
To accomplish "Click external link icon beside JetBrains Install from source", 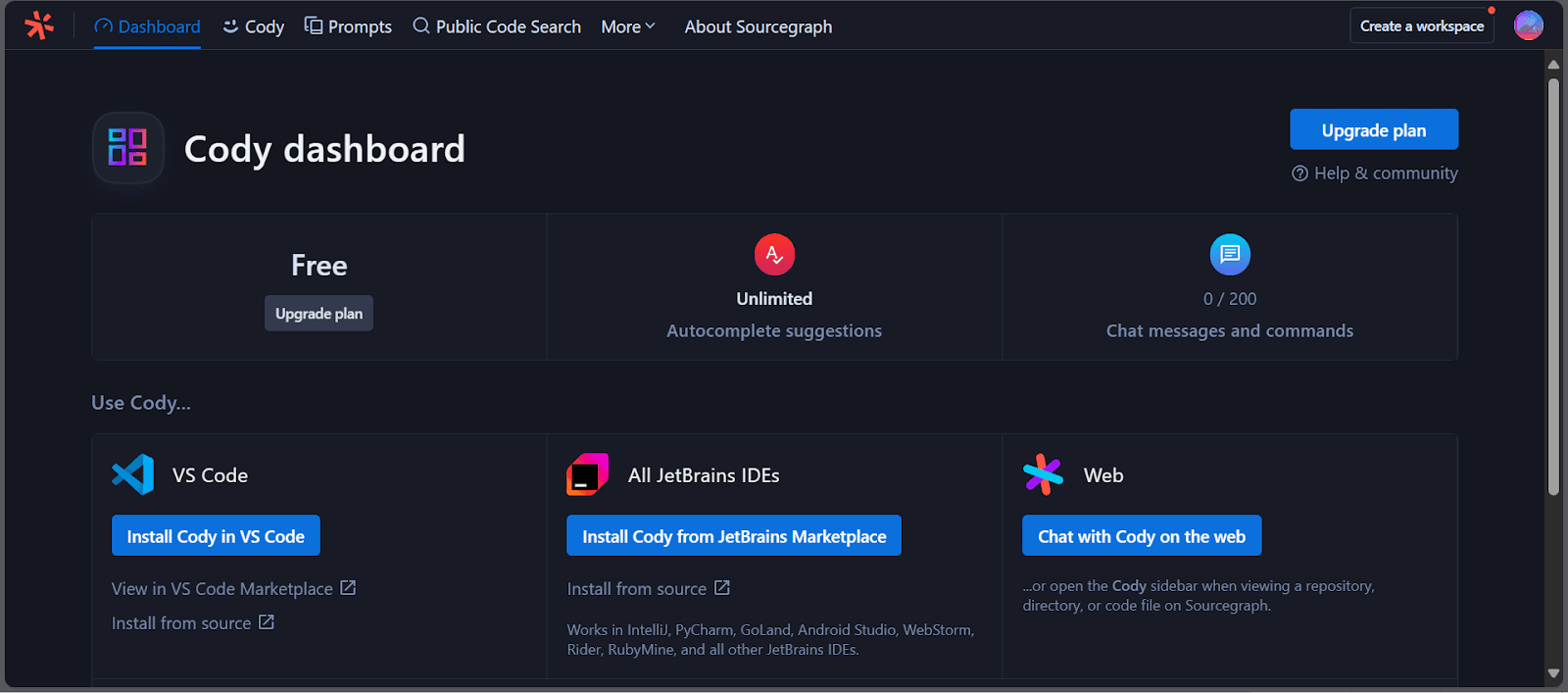I will pos(722,588).
